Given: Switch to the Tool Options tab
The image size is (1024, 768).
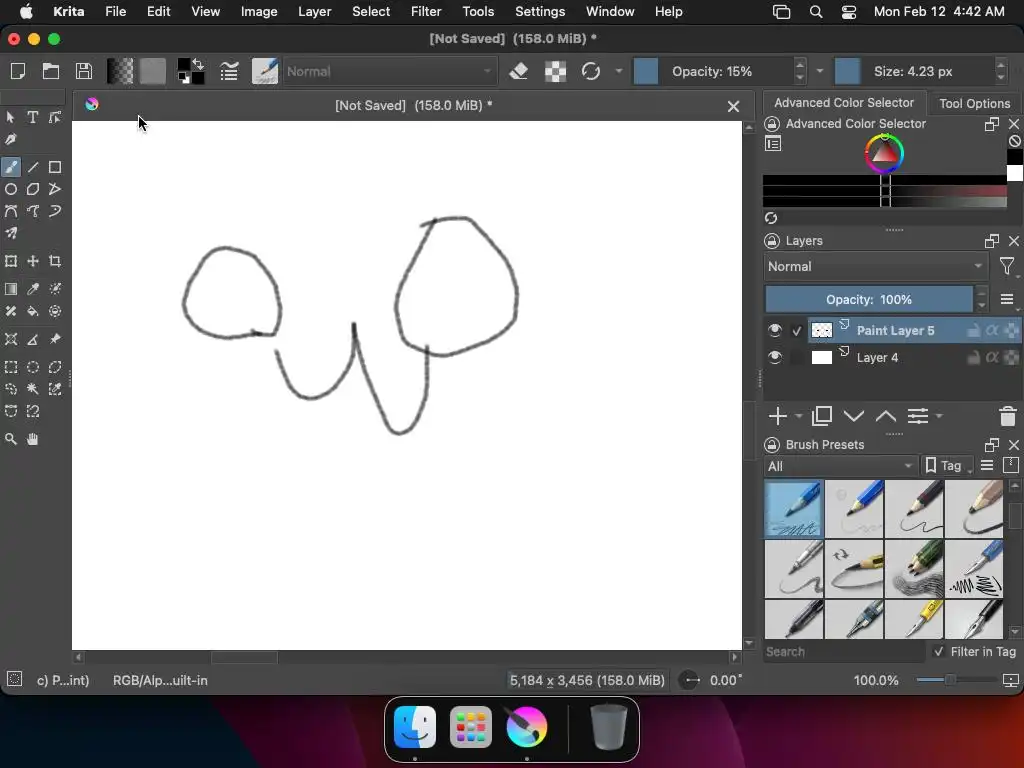Looking at the screenshot, I should click(x=974, y=103).
